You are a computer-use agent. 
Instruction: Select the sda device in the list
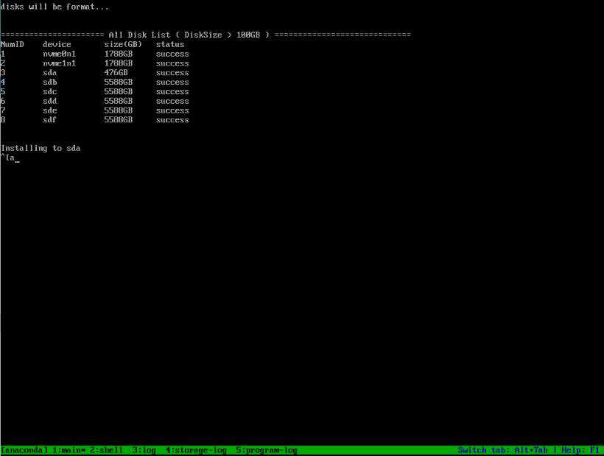tap(50, 73)
